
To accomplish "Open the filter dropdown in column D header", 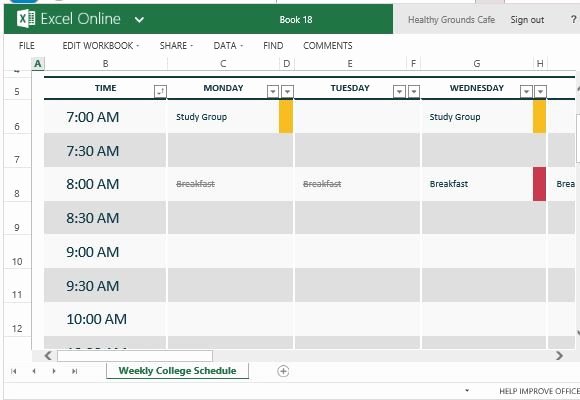I will pos(287,91).
